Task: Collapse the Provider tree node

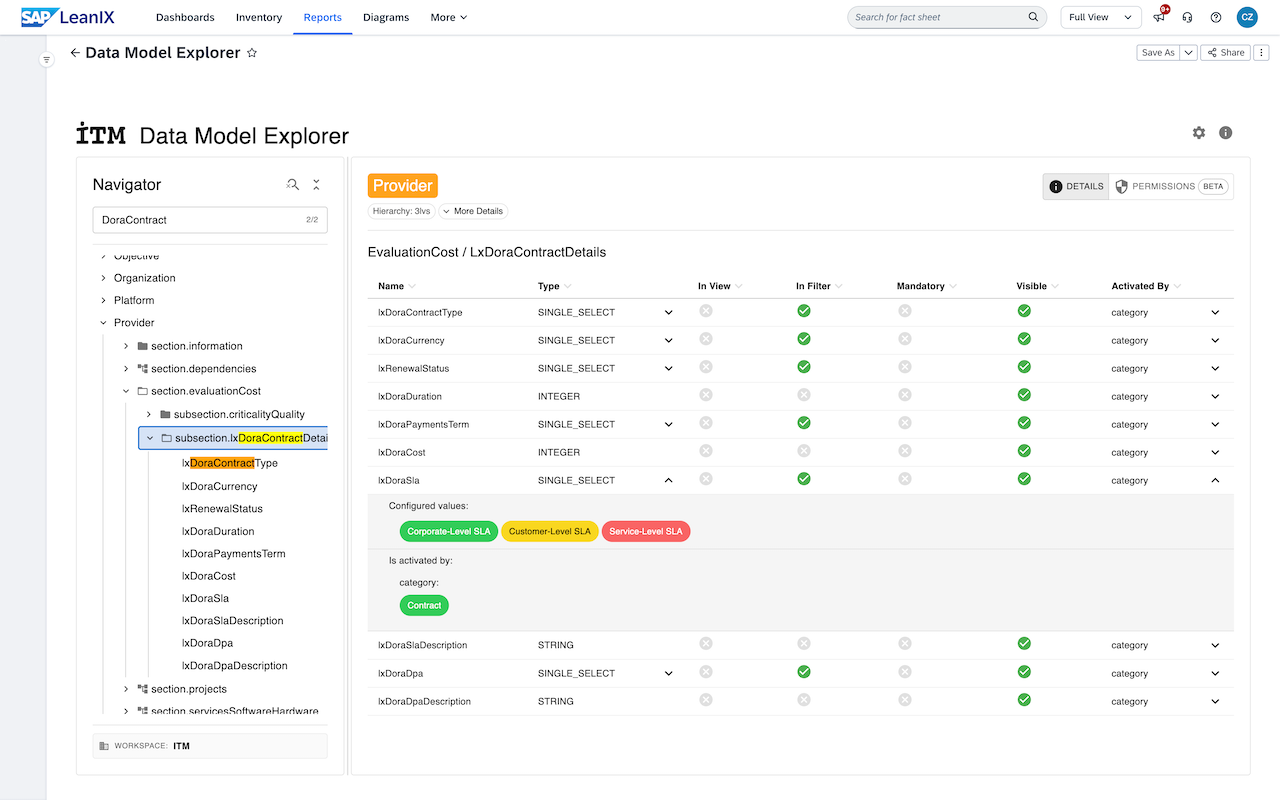Action: [103, 323]
